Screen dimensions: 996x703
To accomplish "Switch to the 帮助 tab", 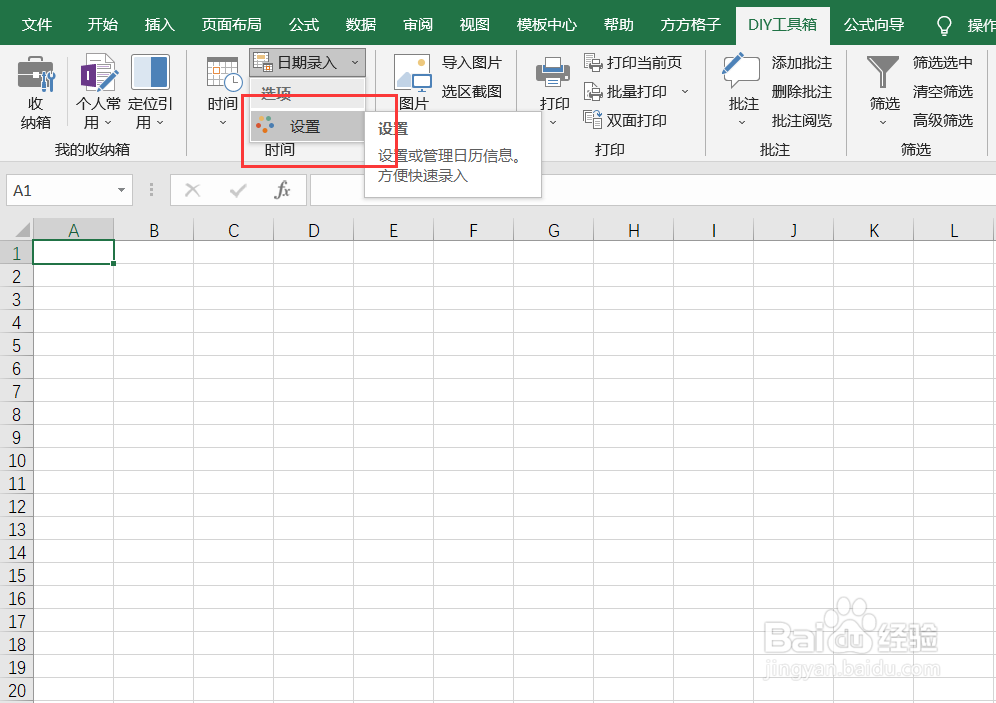I will pyautogui.click(x=619, y=25).
